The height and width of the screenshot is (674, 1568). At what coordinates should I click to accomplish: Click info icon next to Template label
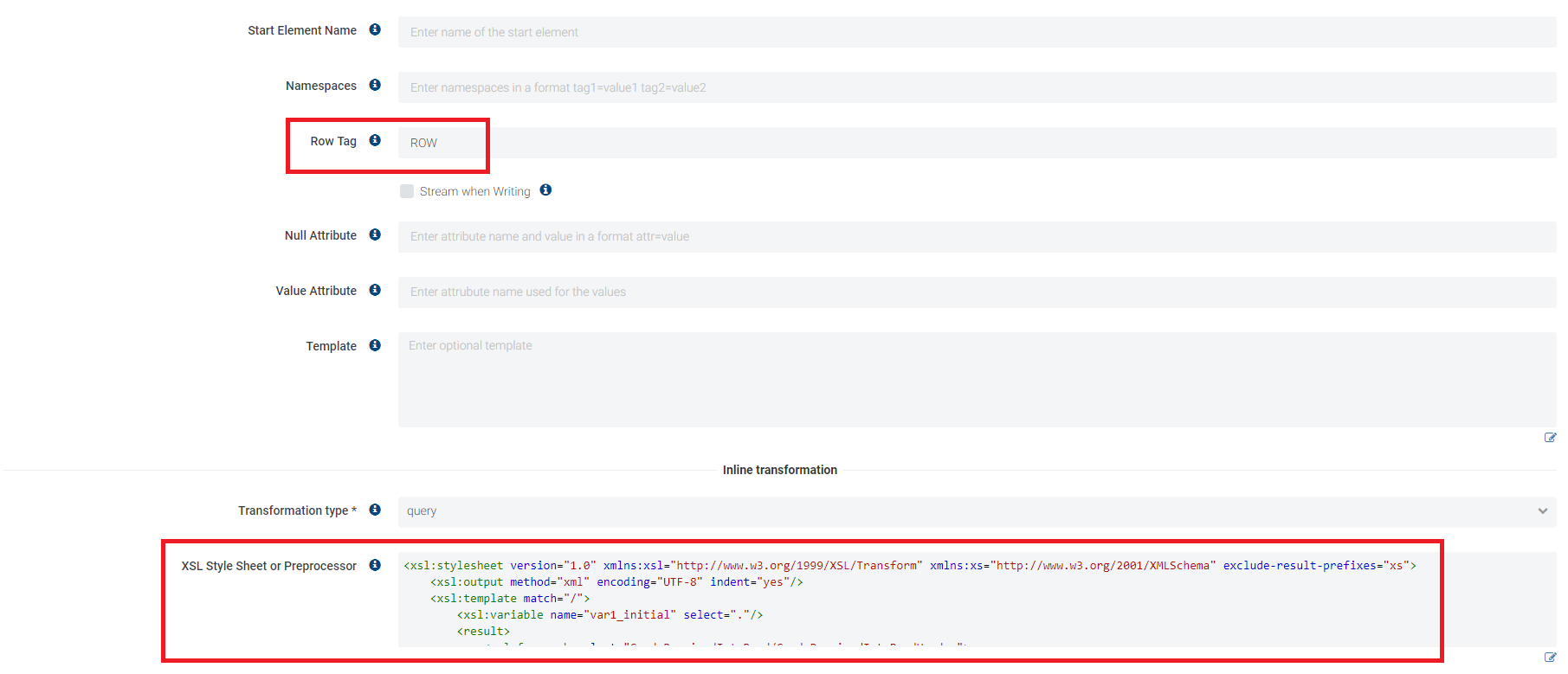click(375, 345)
